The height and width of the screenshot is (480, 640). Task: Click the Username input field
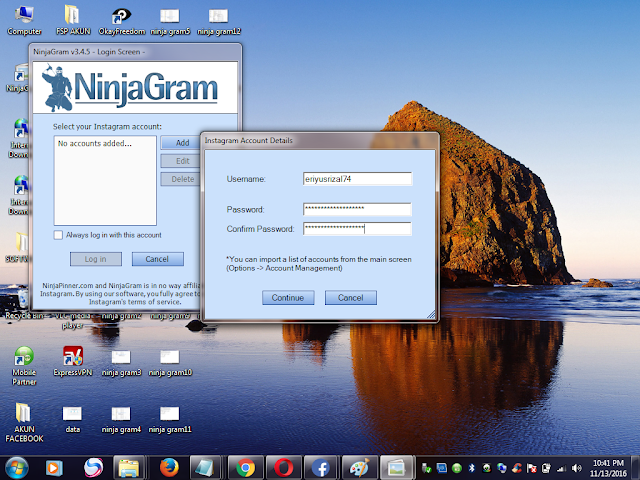coord(357,179)
